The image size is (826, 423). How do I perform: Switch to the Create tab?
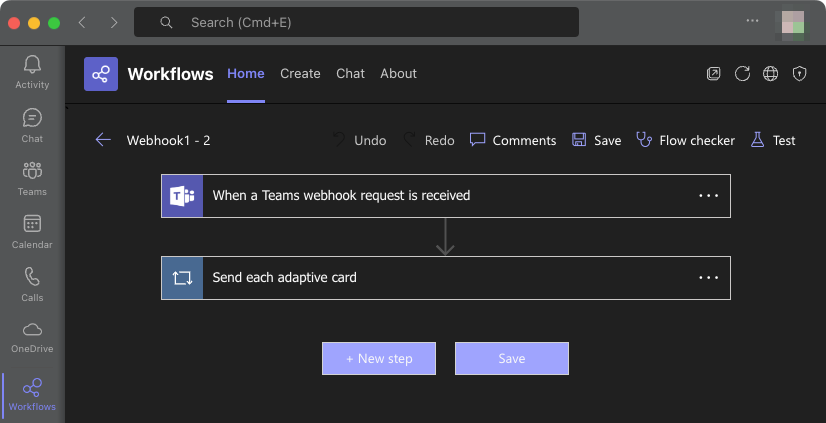click(300, 74)
